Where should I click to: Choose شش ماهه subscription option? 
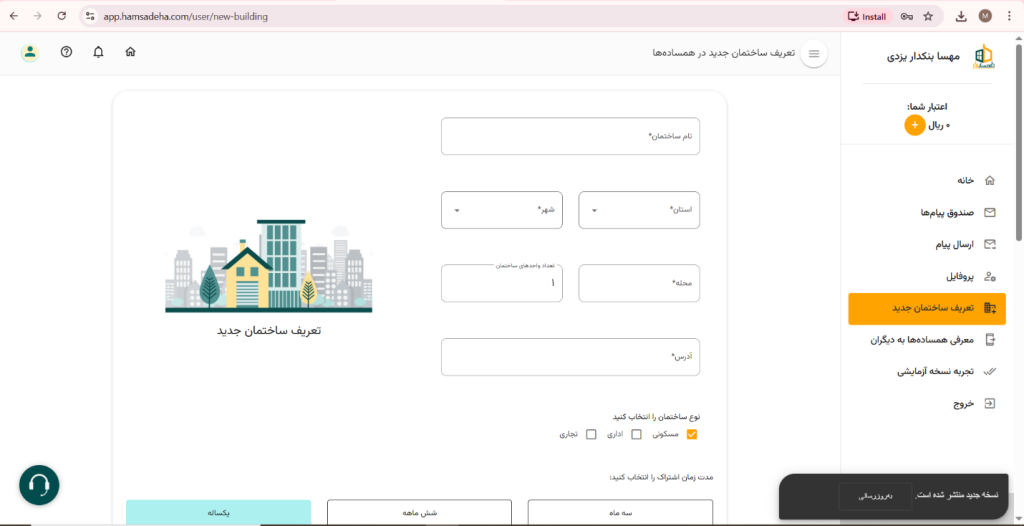tap(419, 512)
